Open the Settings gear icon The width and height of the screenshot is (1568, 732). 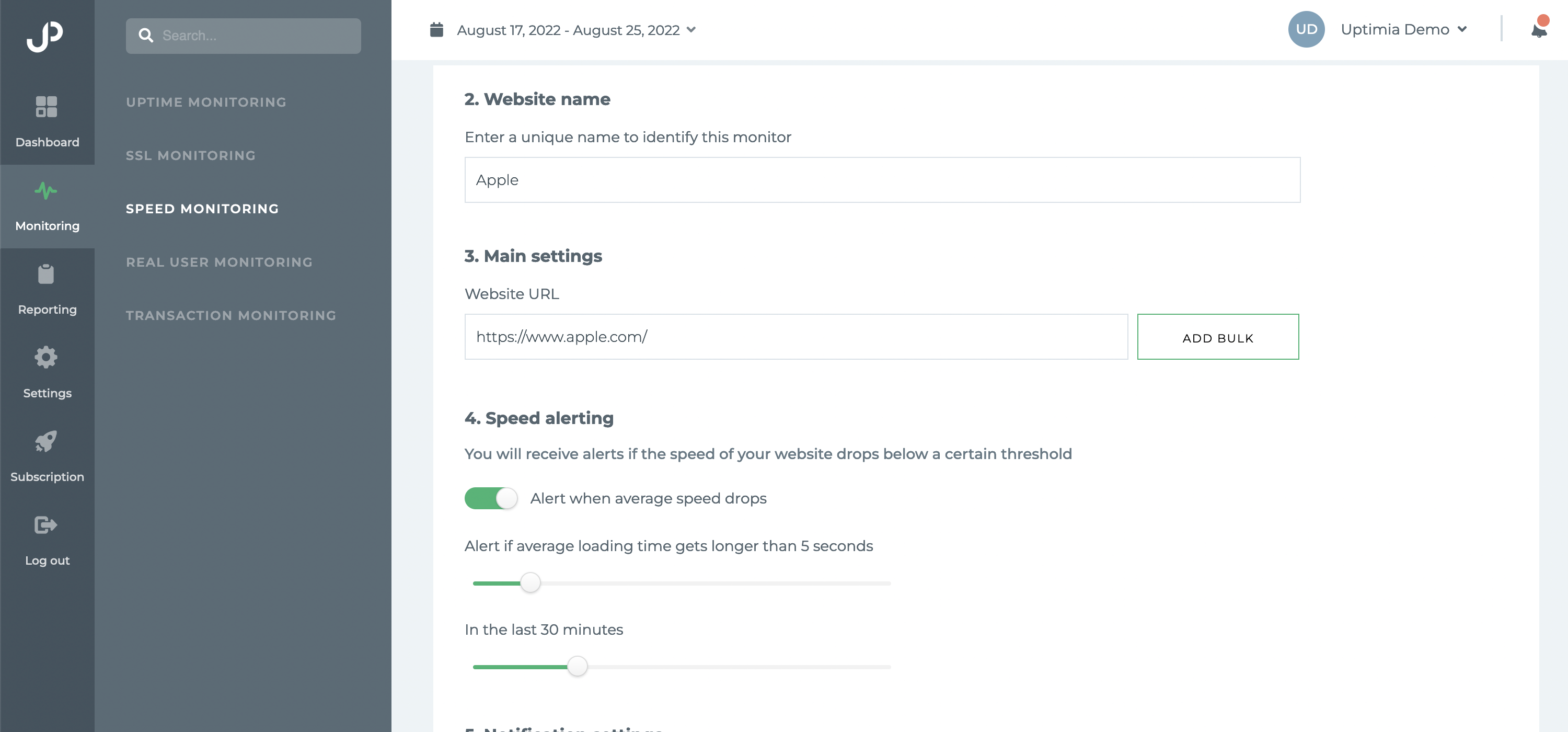(x=47, y=358)
